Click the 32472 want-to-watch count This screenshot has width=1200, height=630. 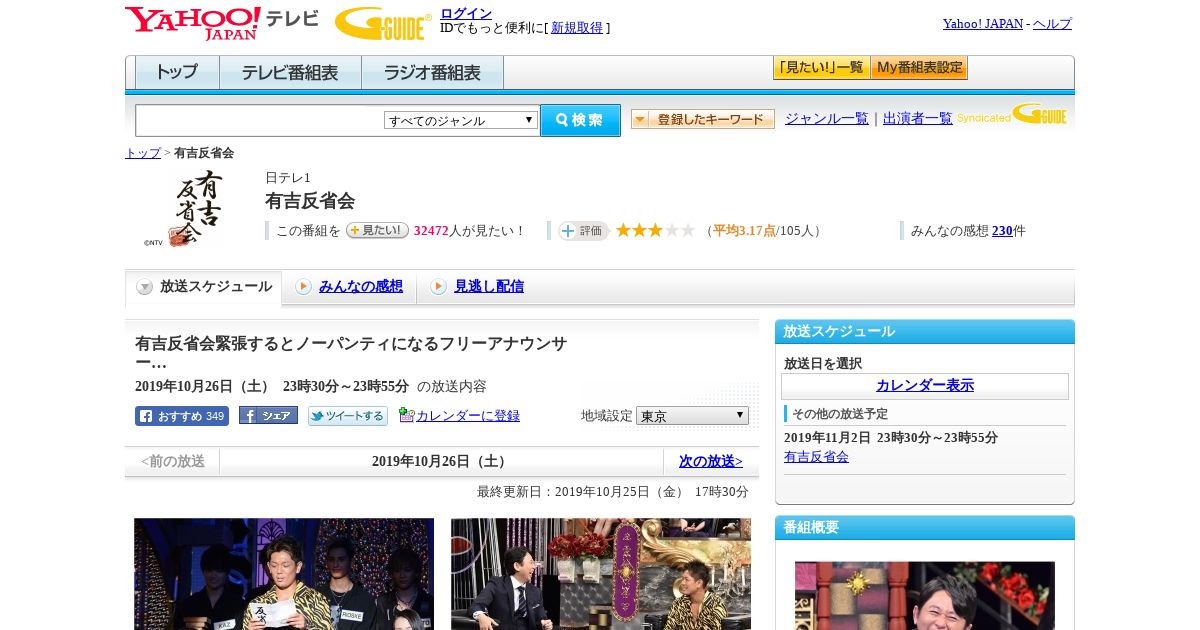431,231
